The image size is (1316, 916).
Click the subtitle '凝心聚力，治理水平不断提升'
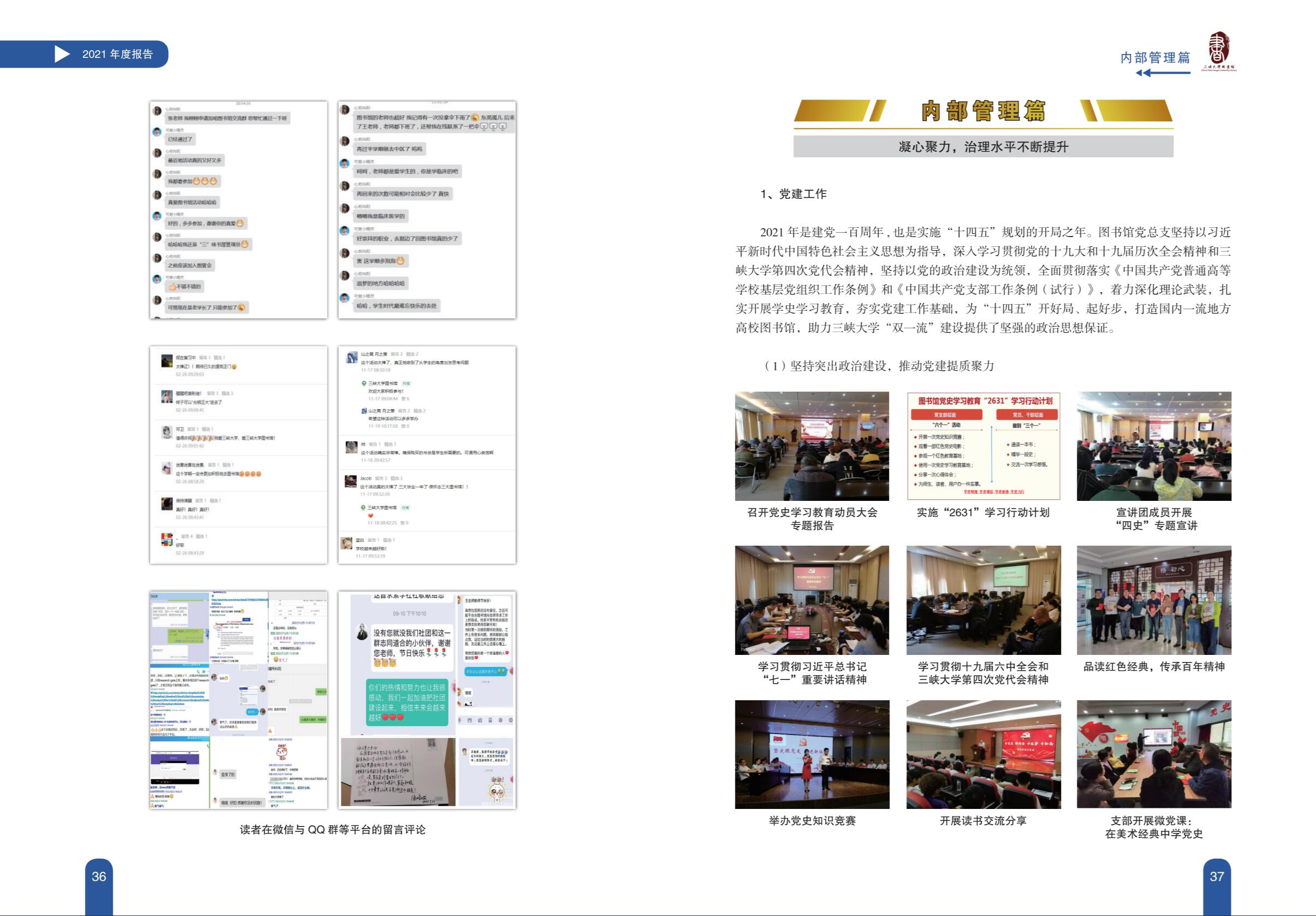coord(983,147)
